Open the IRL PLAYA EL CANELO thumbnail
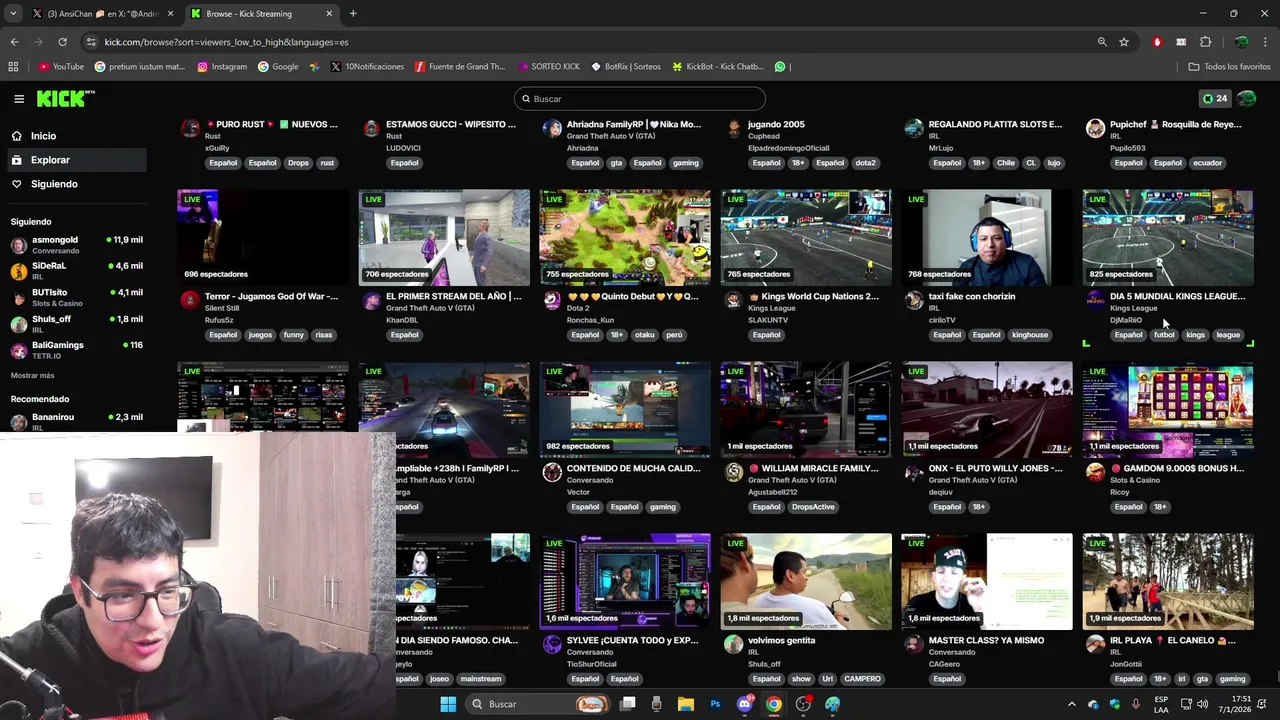Viewport: 1280px width, 720px height. (x=1168, y=582)
